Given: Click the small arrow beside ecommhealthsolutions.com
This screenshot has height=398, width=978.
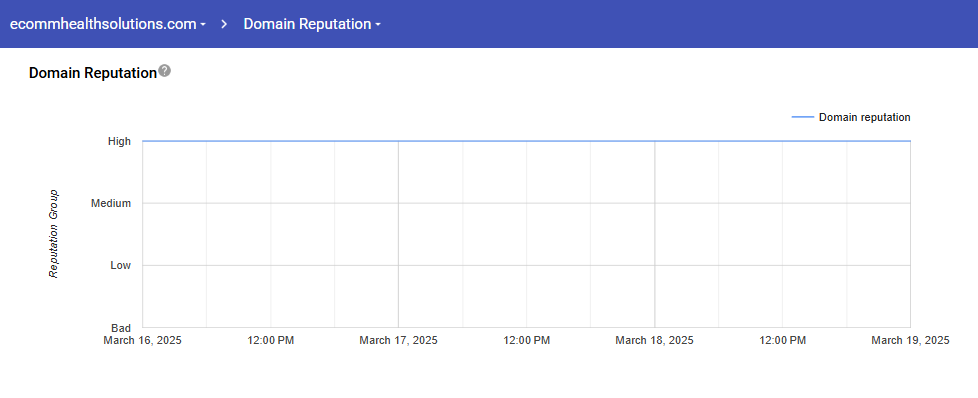Looking at the screenshot, I should (x=203, y=25).
